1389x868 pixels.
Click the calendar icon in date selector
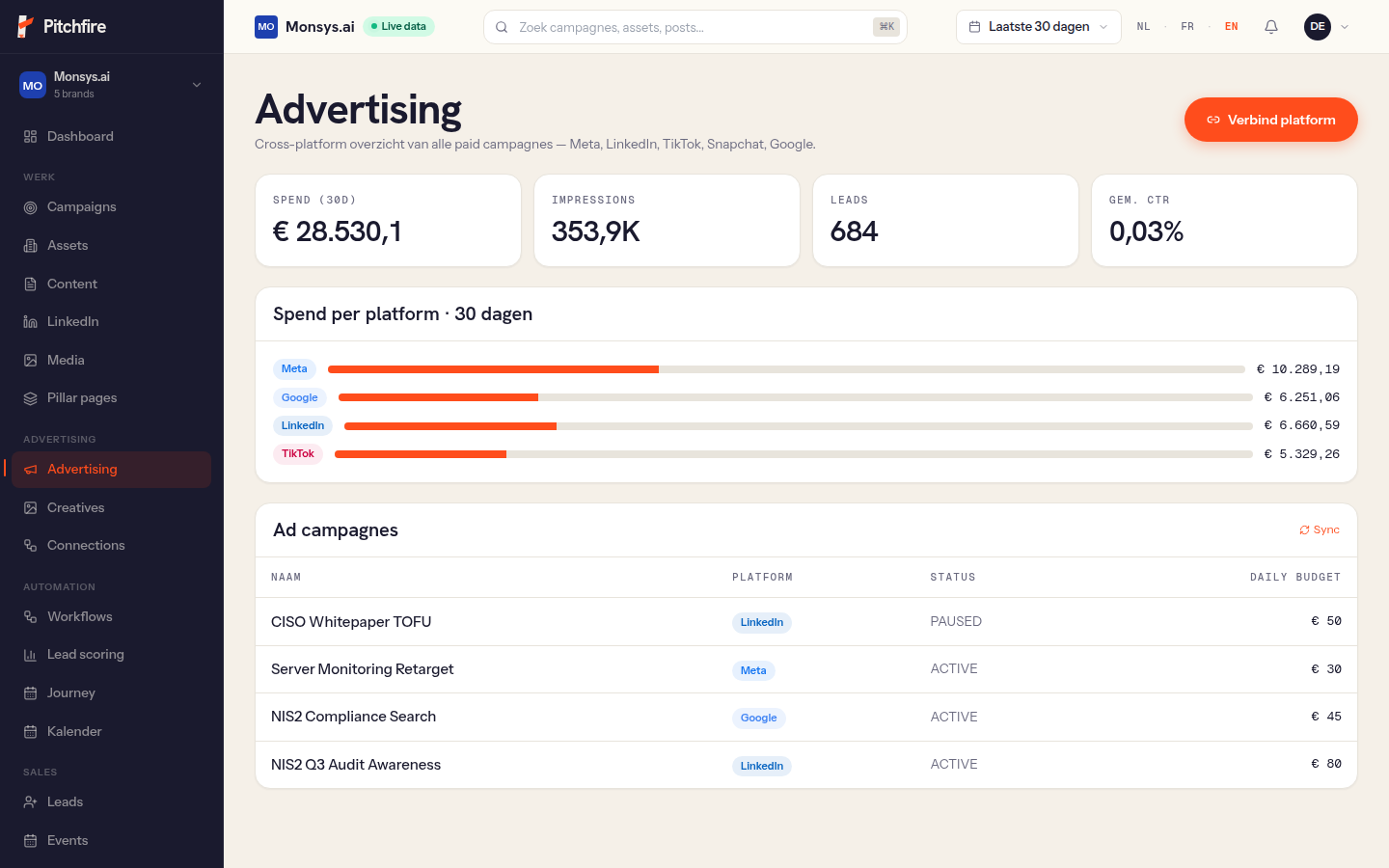pos(975,27)
